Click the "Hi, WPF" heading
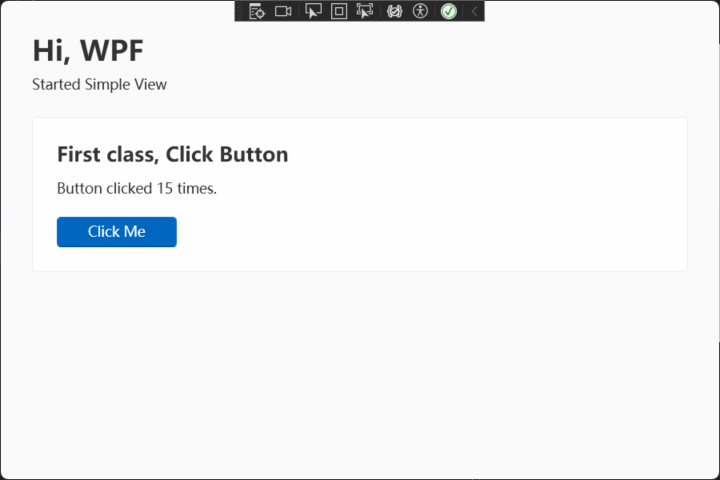 (88, 50)
